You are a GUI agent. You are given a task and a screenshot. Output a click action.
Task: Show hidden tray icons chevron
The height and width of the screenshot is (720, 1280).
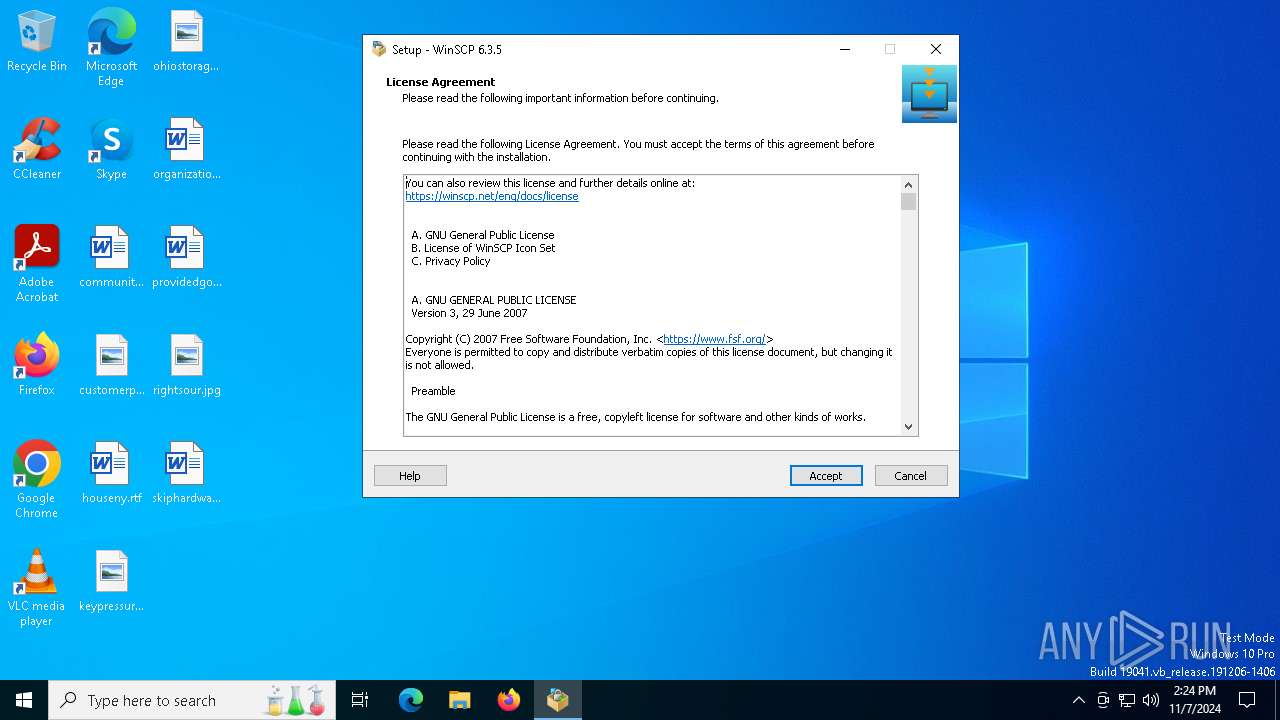[x=1078, y=700]
